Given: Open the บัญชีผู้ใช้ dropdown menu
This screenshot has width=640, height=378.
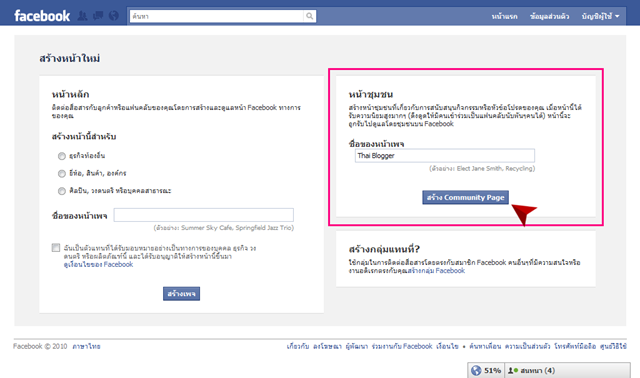Looking at the screenshot, I should 600,16.
